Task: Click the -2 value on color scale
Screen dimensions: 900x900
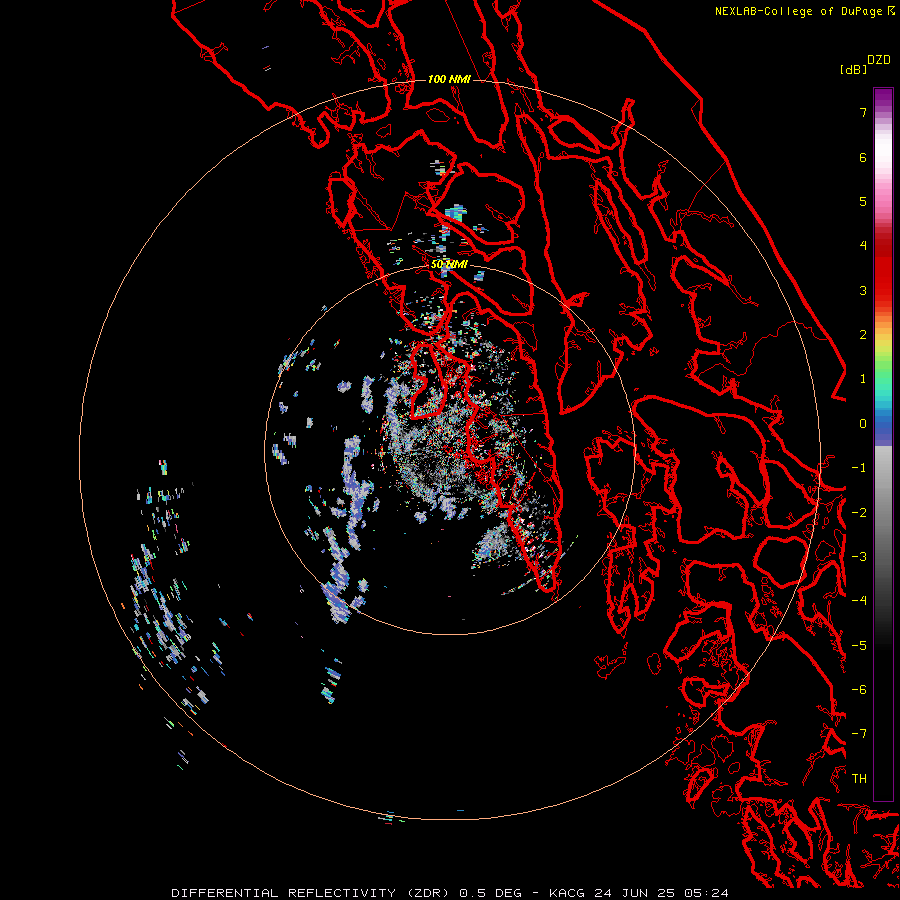Action: pyautogui.click(x=859, y=513)
